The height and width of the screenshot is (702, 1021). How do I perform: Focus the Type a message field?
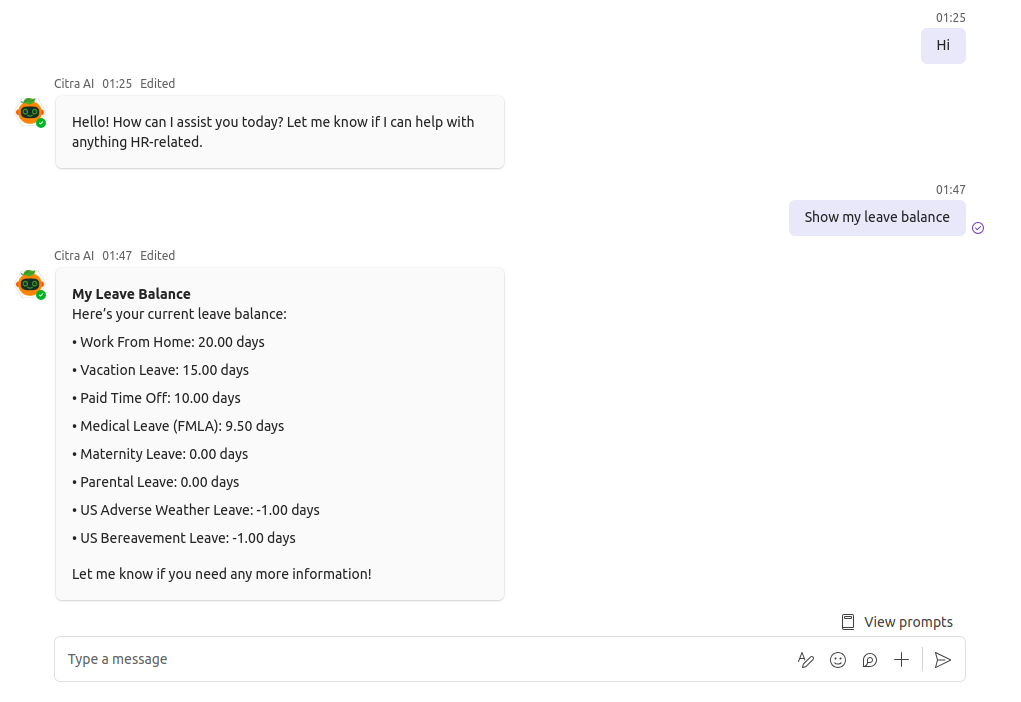[420, 660]
